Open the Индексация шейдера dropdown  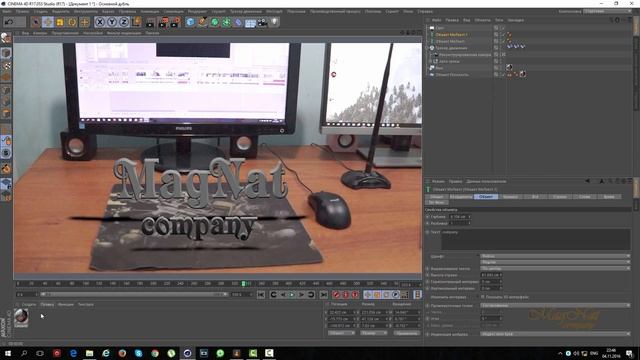pos(555,334)
